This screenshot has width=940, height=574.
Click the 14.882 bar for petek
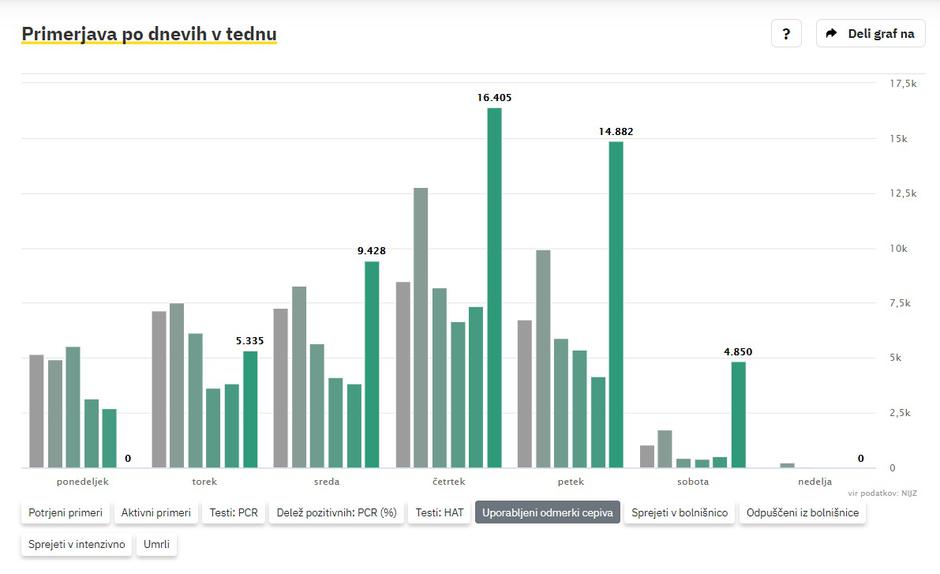(616, 305)
